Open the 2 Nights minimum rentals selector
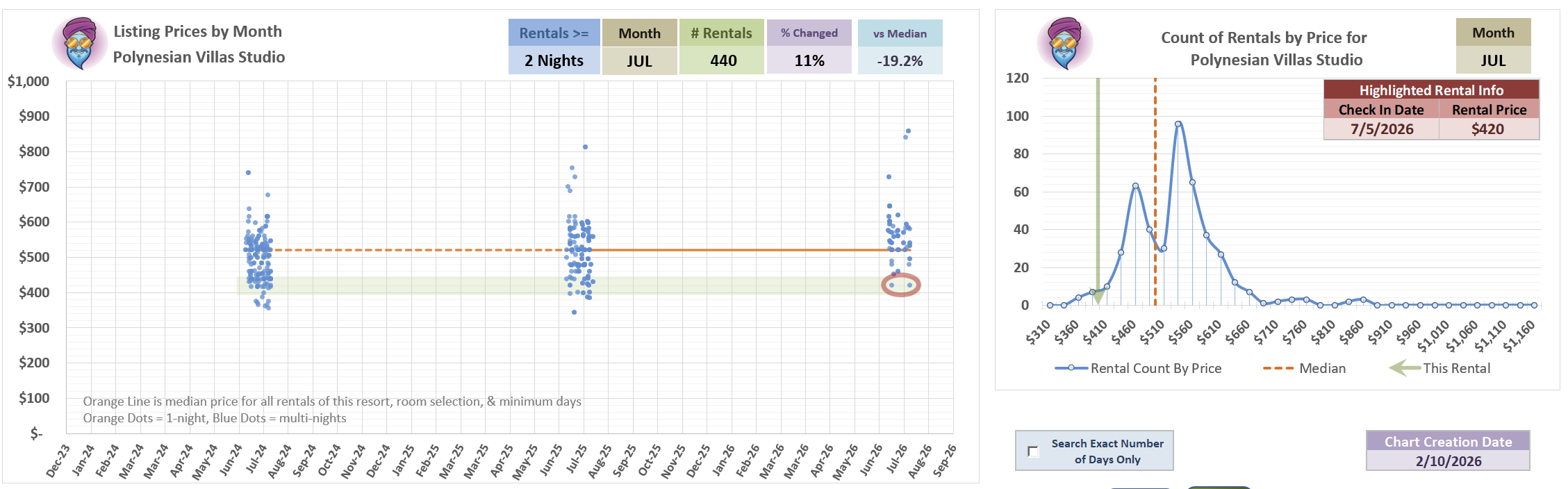The width and height of the screenshot is (1568, 489). point(554,60)
